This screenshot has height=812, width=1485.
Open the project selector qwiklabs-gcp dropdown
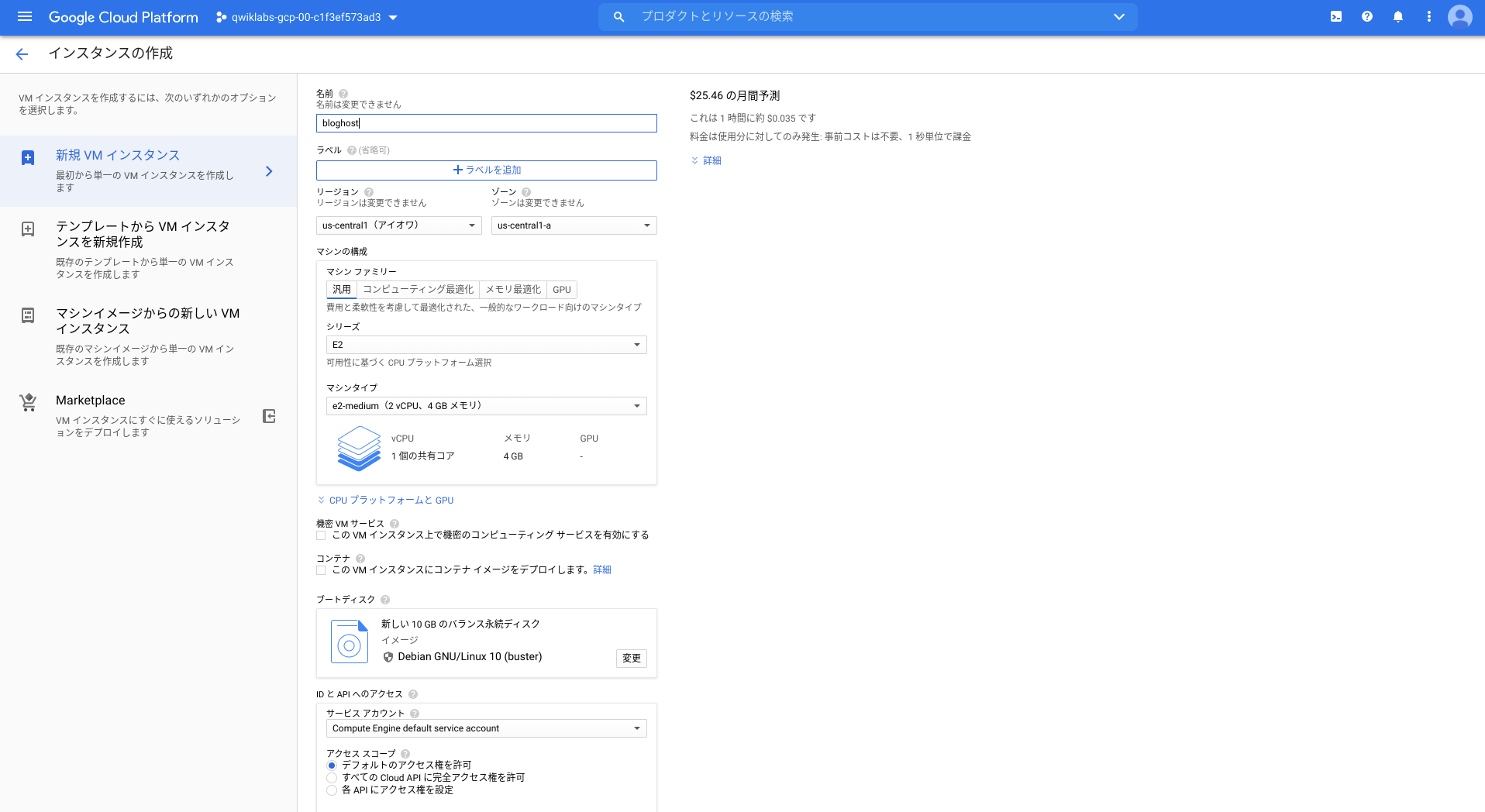pos(307,17)
